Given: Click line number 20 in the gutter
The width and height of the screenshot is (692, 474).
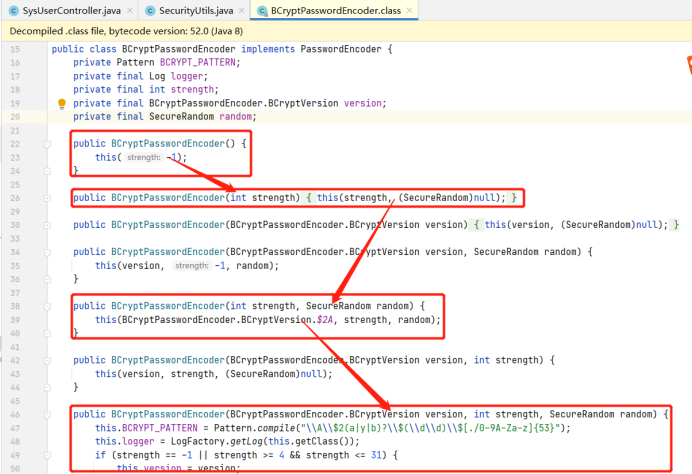Looking at the screenshot, I should [x=15, y=117].
